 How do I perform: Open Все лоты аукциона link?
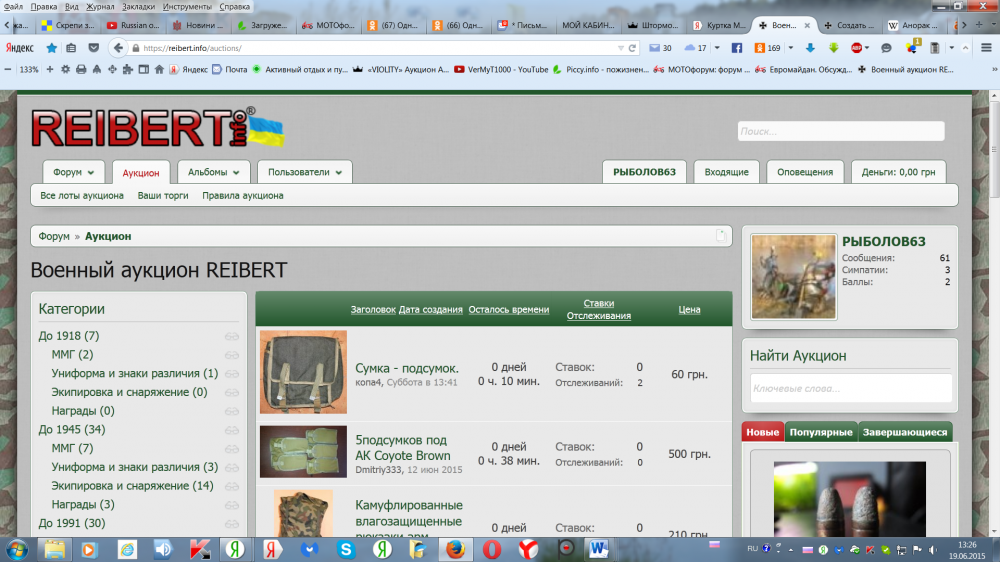pos(82,195)
